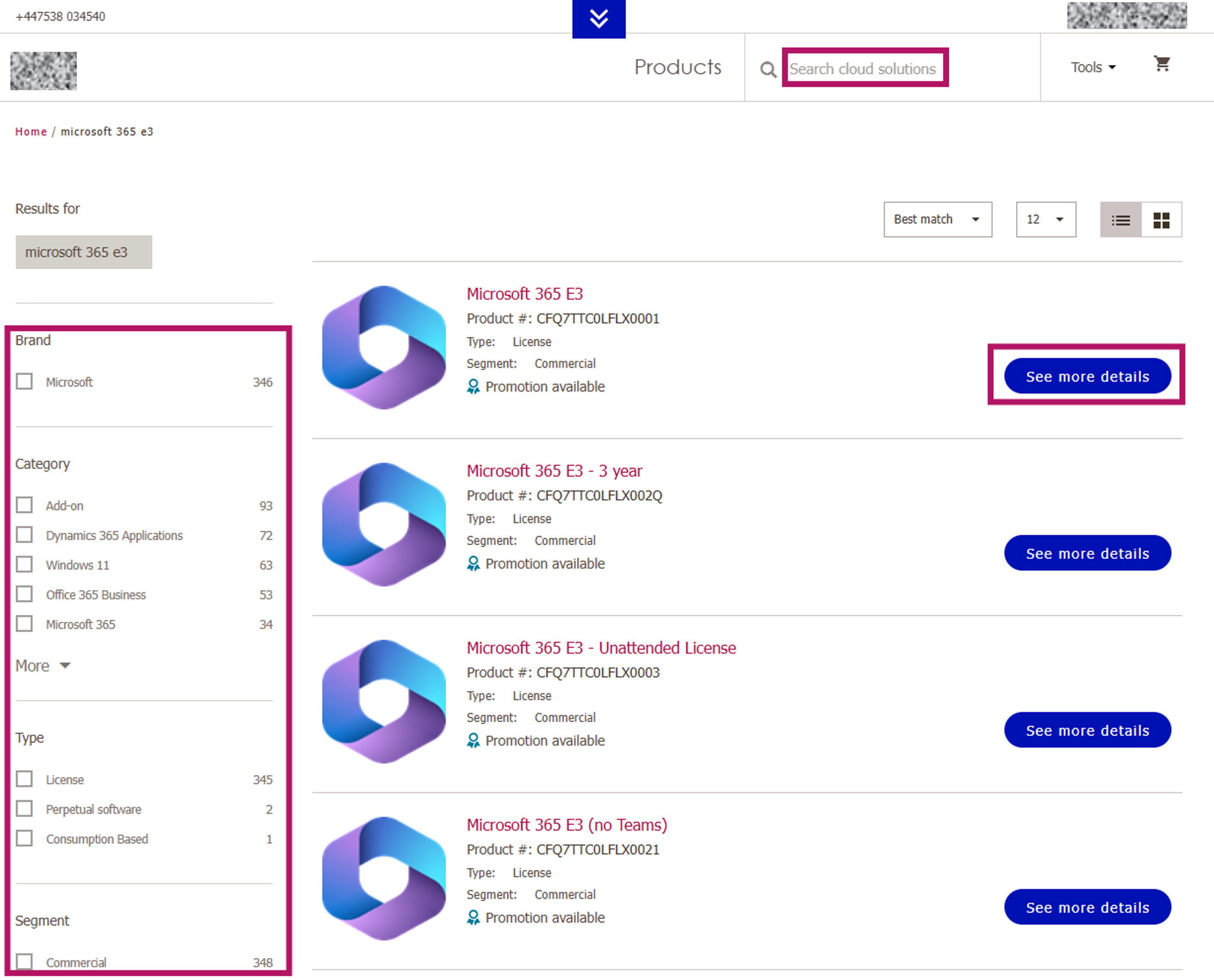This screenshot has width=1214, height=980.
Task: Open Microsoft 365 E3 - Unattended License title
Action: click(601, 648)
